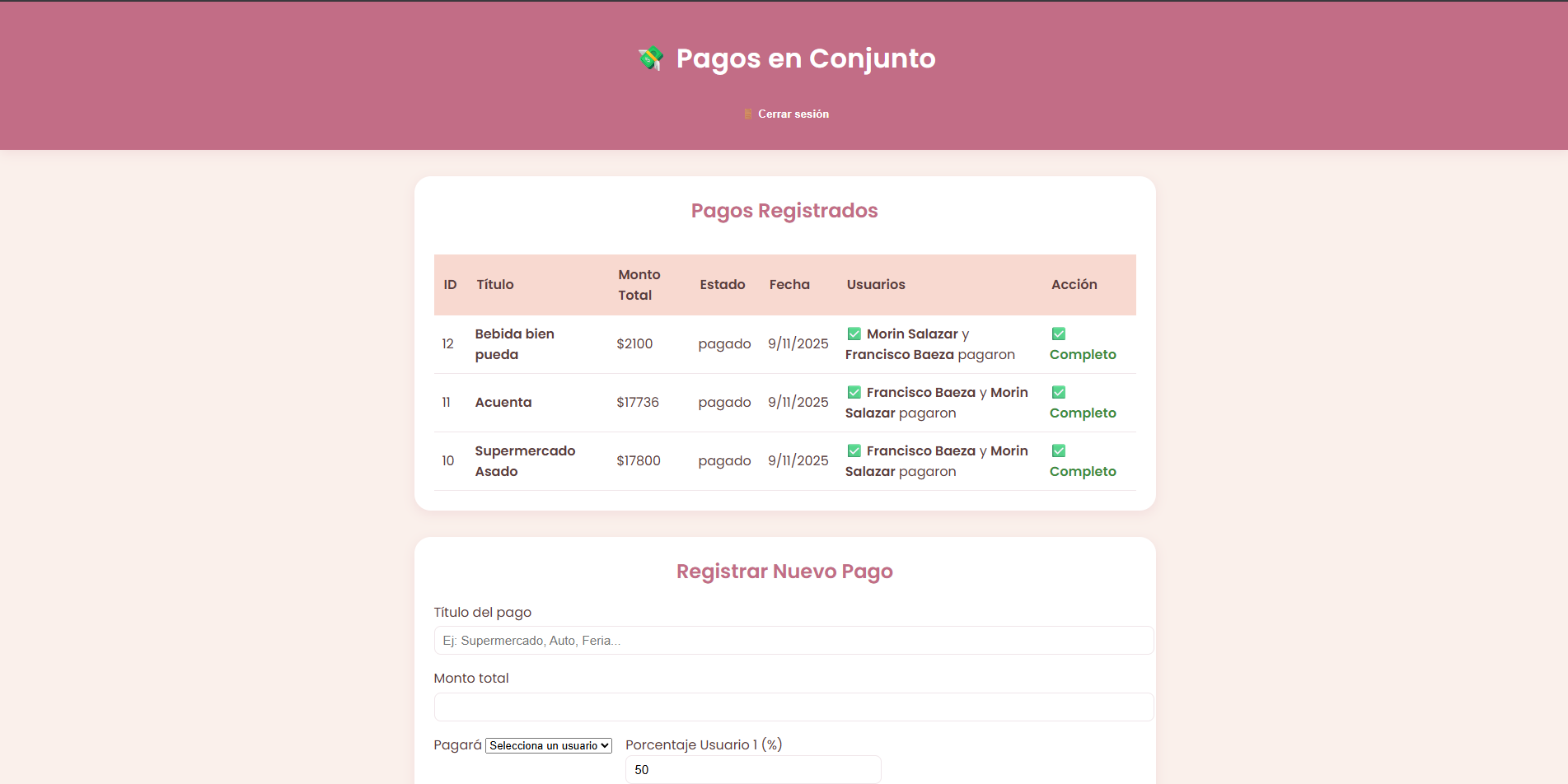Click the Fecha column header

[x=789, y=285]
